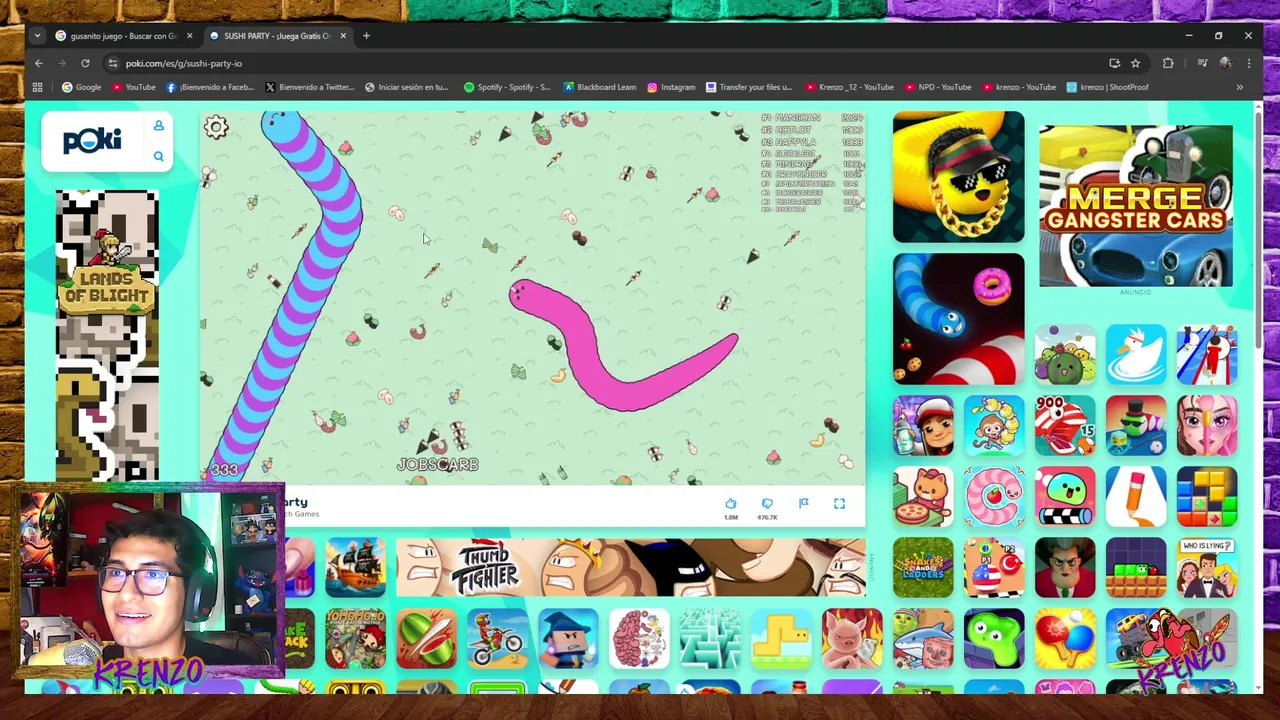Open the Blackboard Learn bookmark
1280x720 pixels.
coord(599,87)
